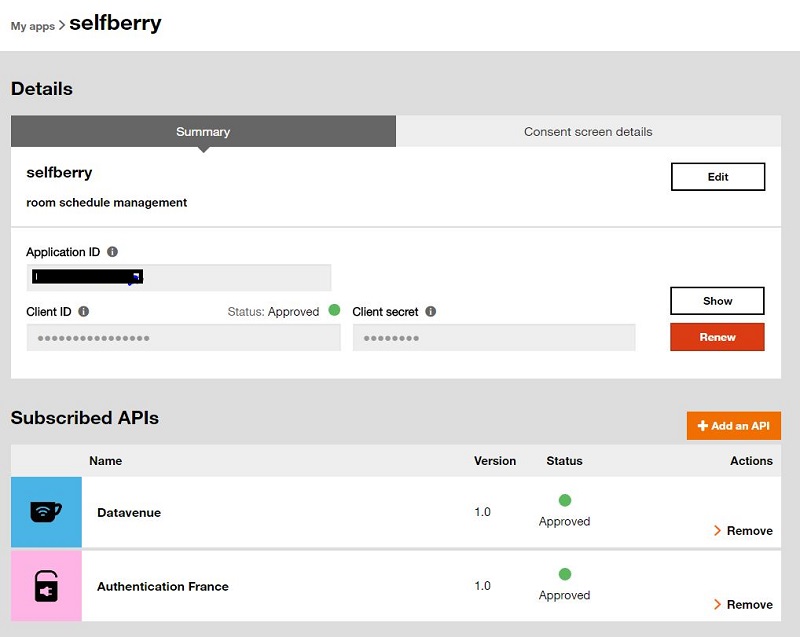Click the Edit button

click(x=718, y=177)
